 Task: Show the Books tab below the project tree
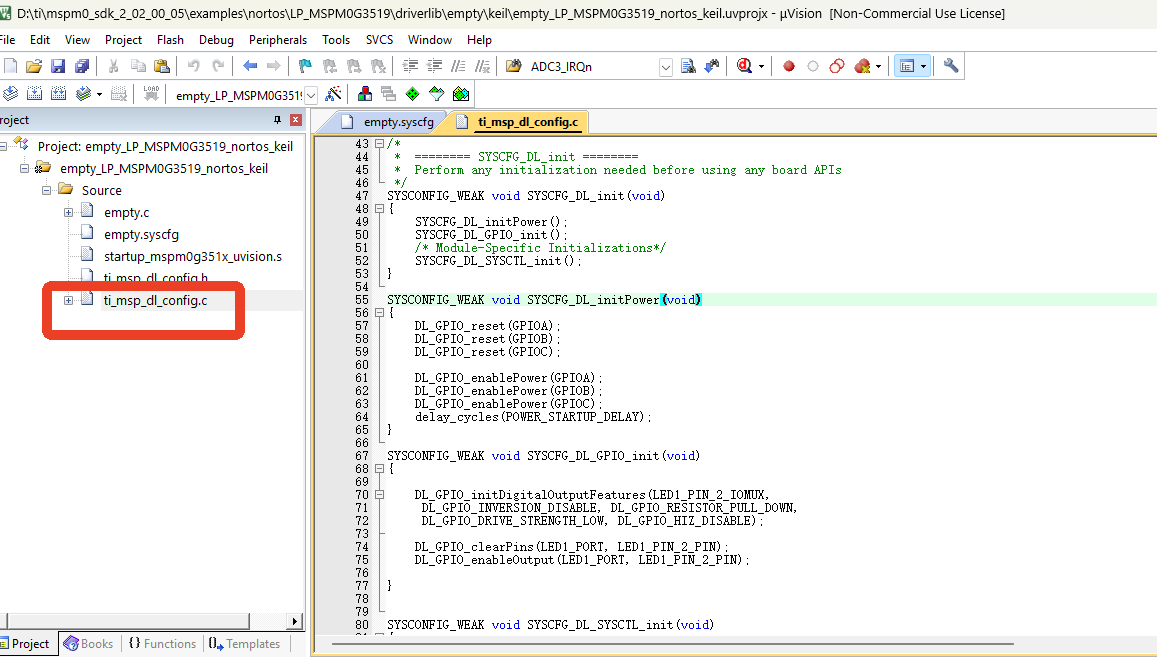click(89, 644)
